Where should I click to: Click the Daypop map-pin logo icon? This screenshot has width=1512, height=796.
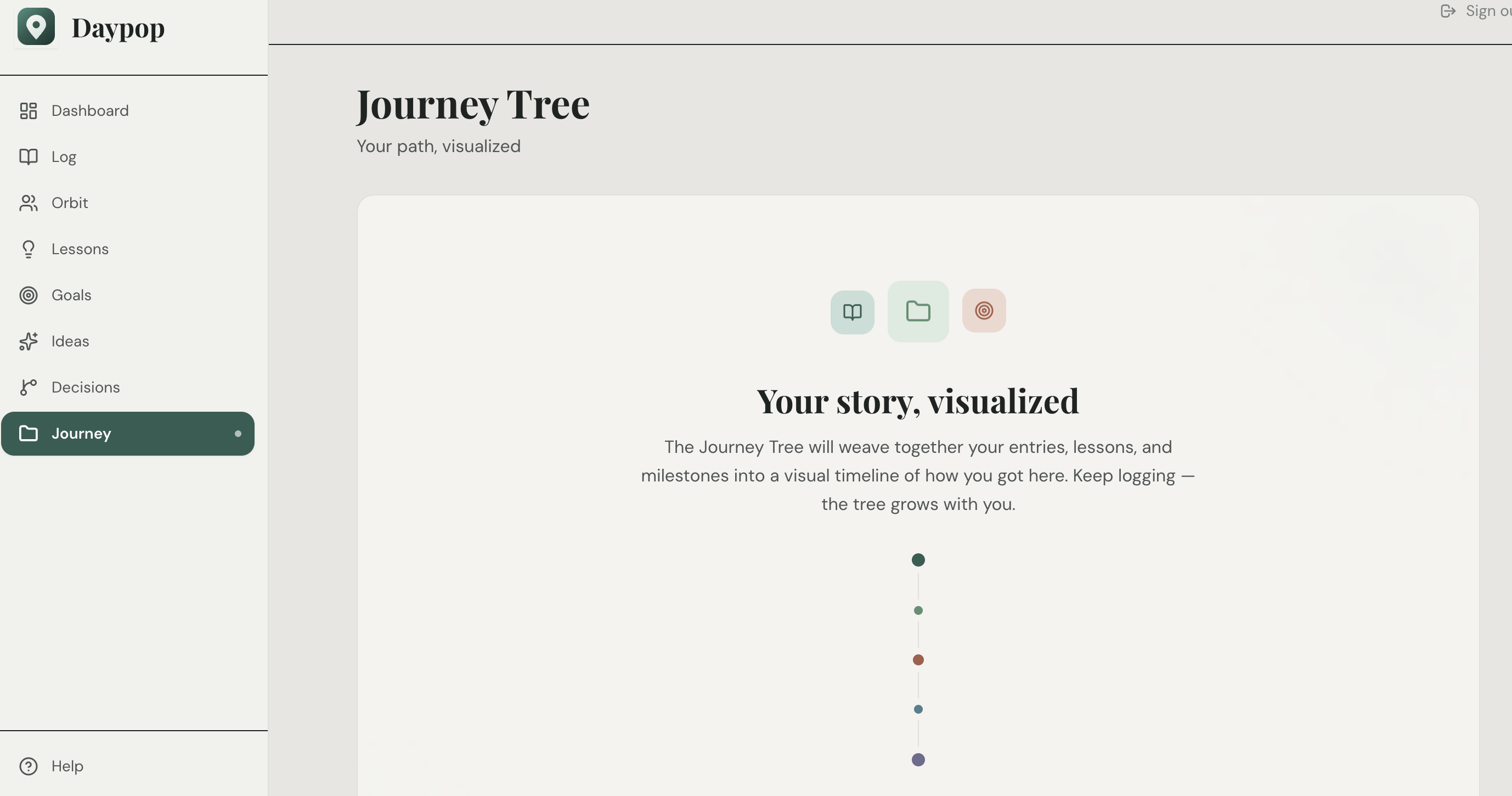(x=36, y=26)
